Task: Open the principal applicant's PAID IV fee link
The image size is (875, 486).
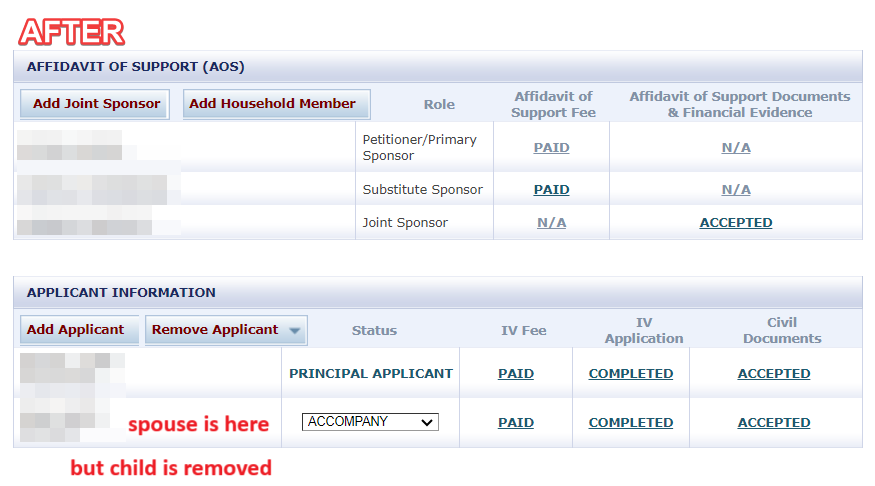Action: pos(516,374)
